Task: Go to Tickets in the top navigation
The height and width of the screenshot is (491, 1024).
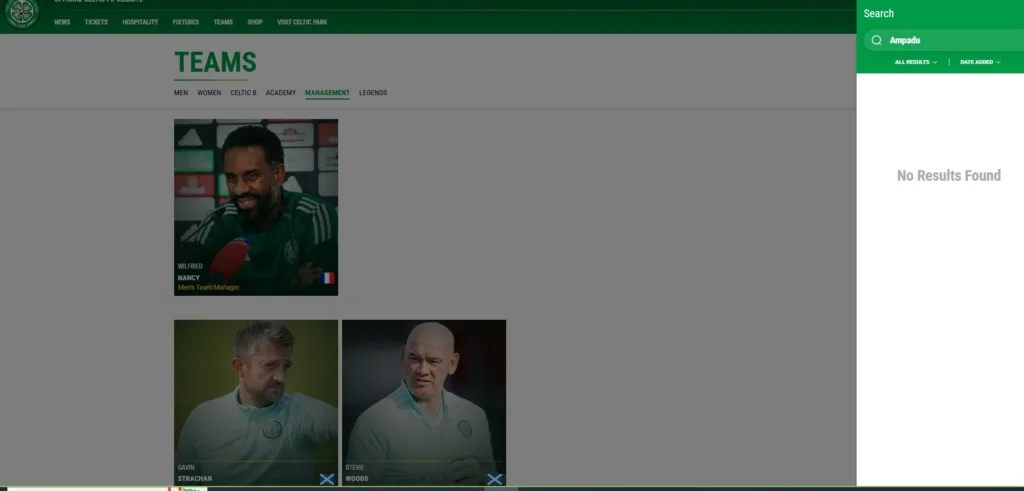Action: (x=96, y=22)
